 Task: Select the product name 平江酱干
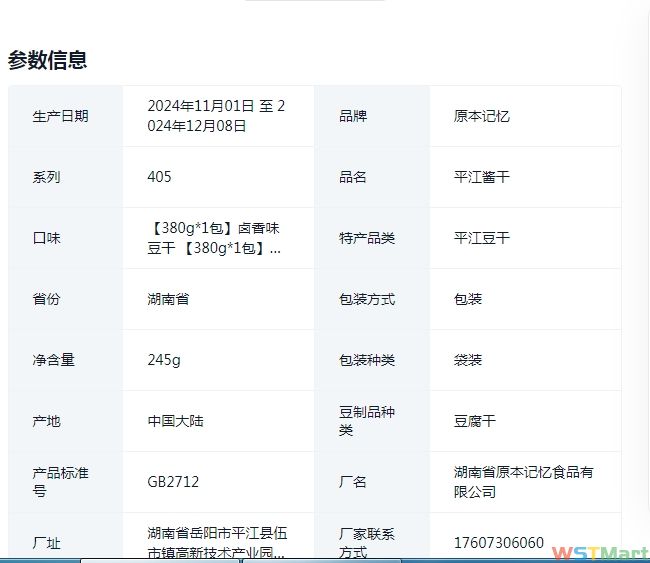point(481,177)
